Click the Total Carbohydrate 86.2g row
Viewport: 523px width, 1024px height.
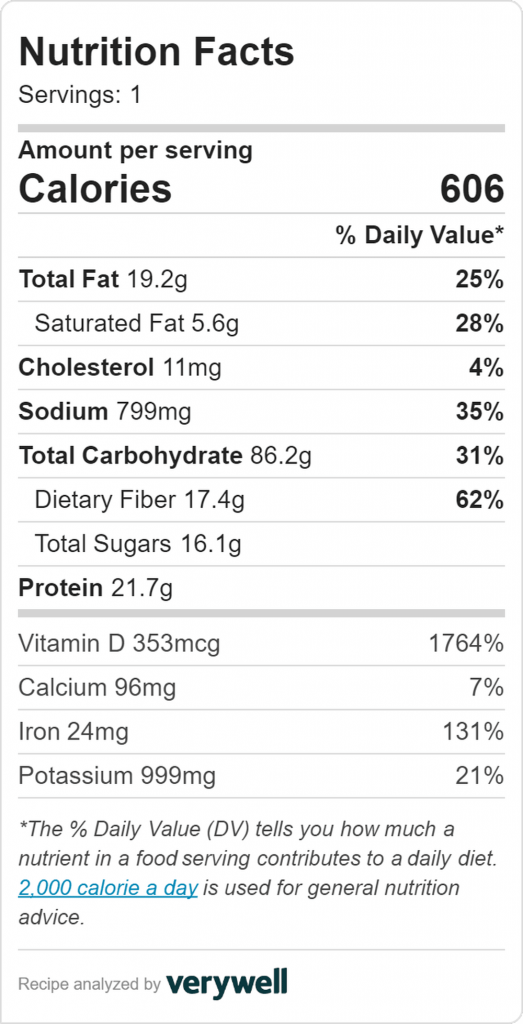tap(261, 456)
